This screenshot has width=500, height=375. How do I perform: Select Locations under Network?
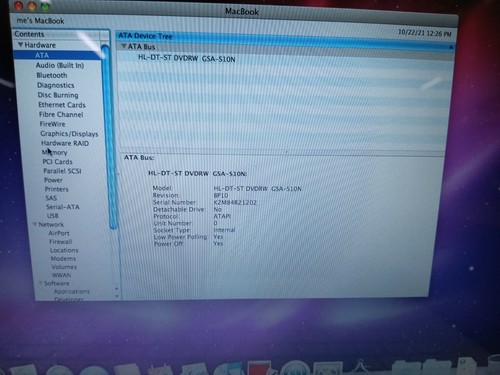click(64, 250)
